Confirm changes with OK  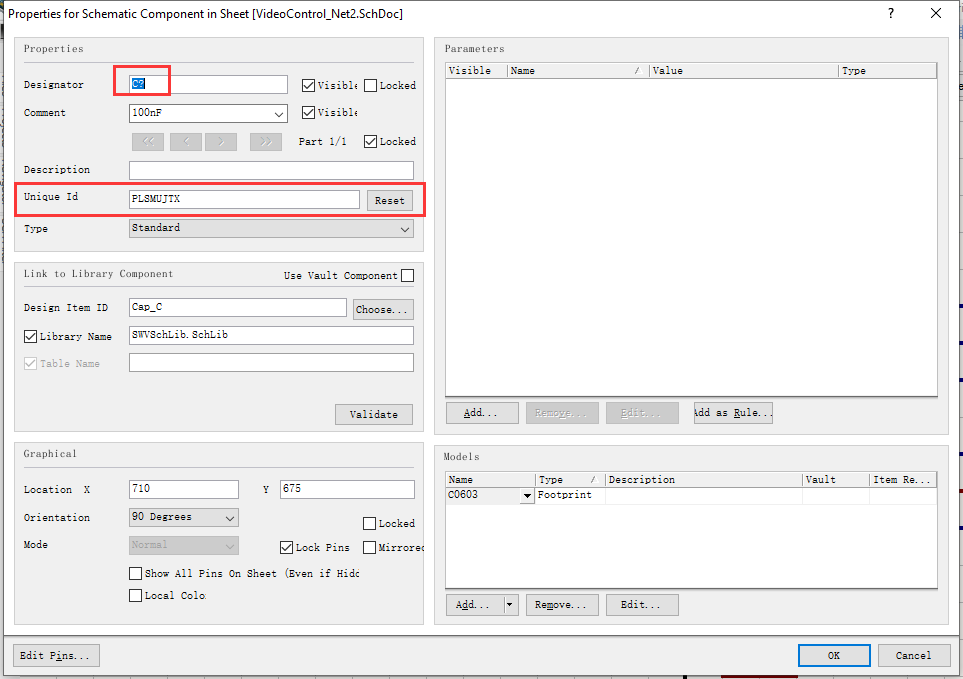[x=833, y=655]
